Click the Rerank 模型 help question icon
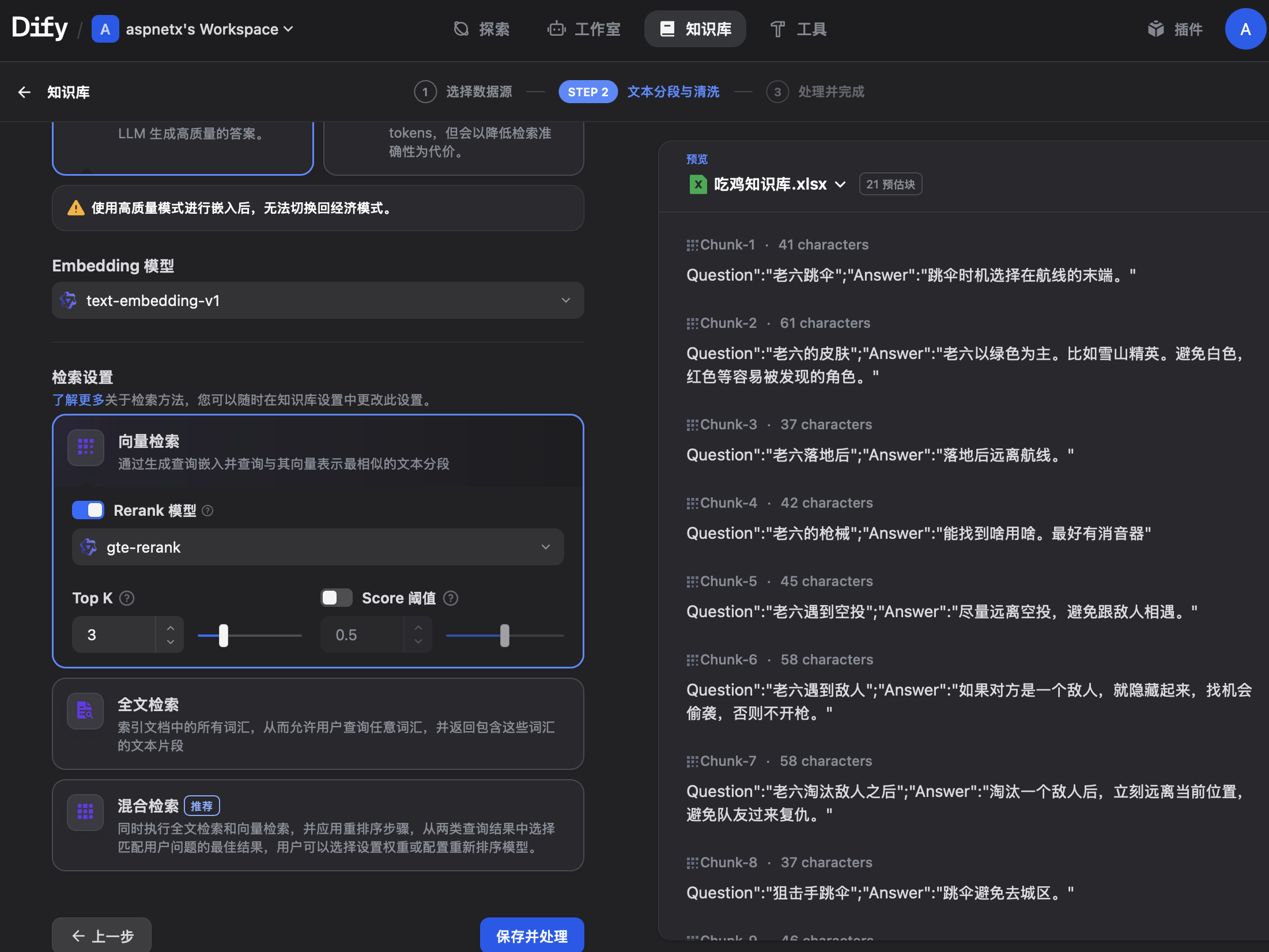 (208, 511)
